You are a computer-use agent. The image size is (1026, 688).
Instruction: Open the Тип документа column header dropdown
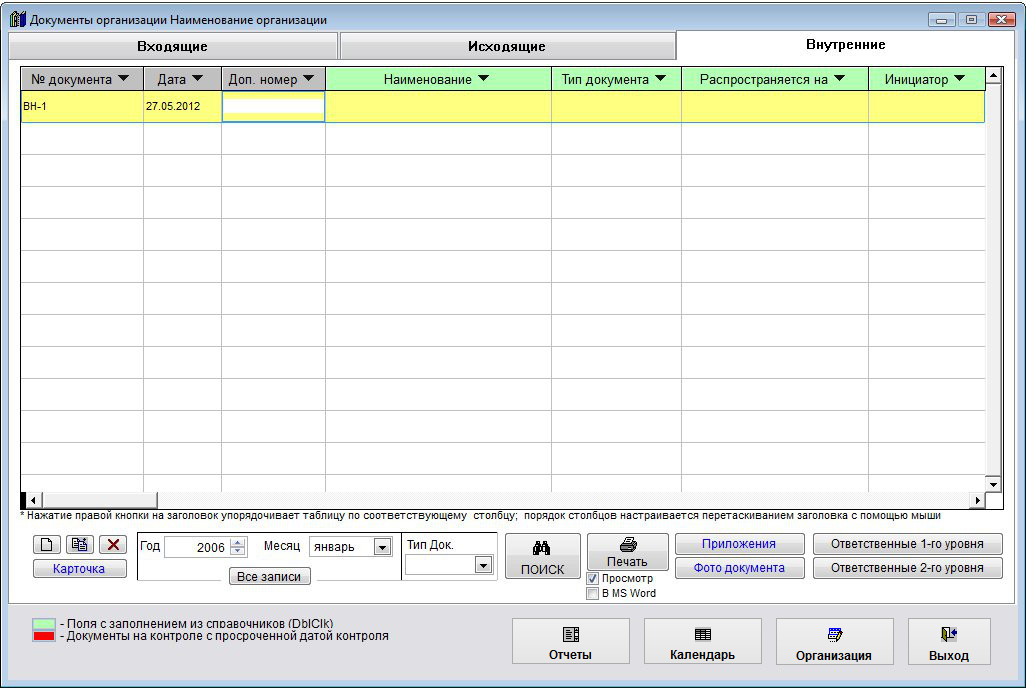tap(659, 79)
